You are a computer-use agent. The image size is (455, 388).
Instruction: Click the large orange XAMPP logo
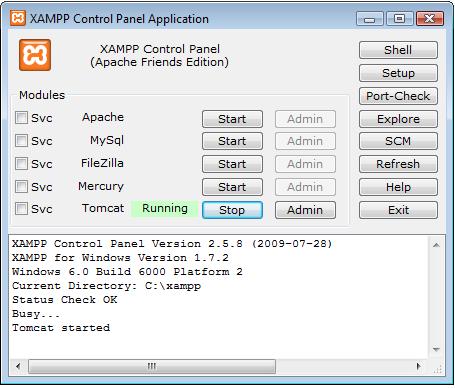point(35,55)
